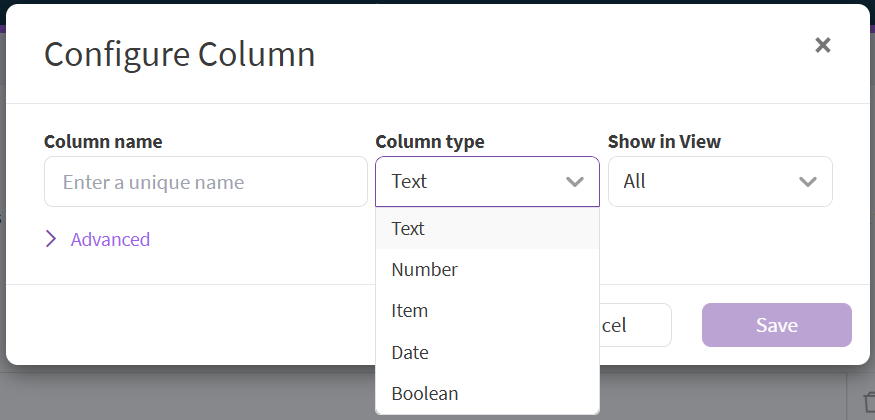875x420 pixels.
Task: Focus the Column name input field
Action: tap(205, 182)
